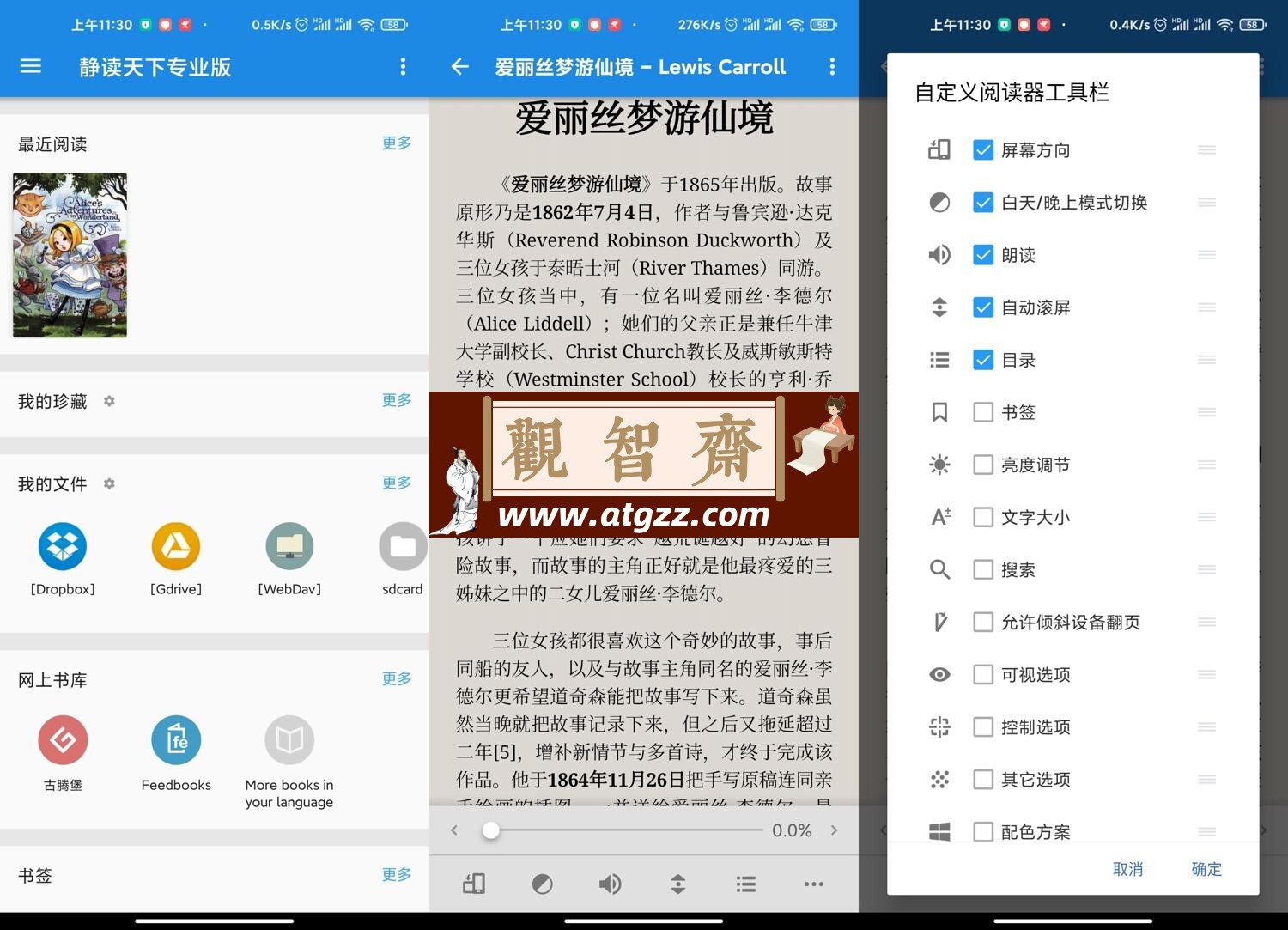Open the Feedbooks online library
Image resolution: width=1288 pixels, height=930 pixels.
pos(176,753)
